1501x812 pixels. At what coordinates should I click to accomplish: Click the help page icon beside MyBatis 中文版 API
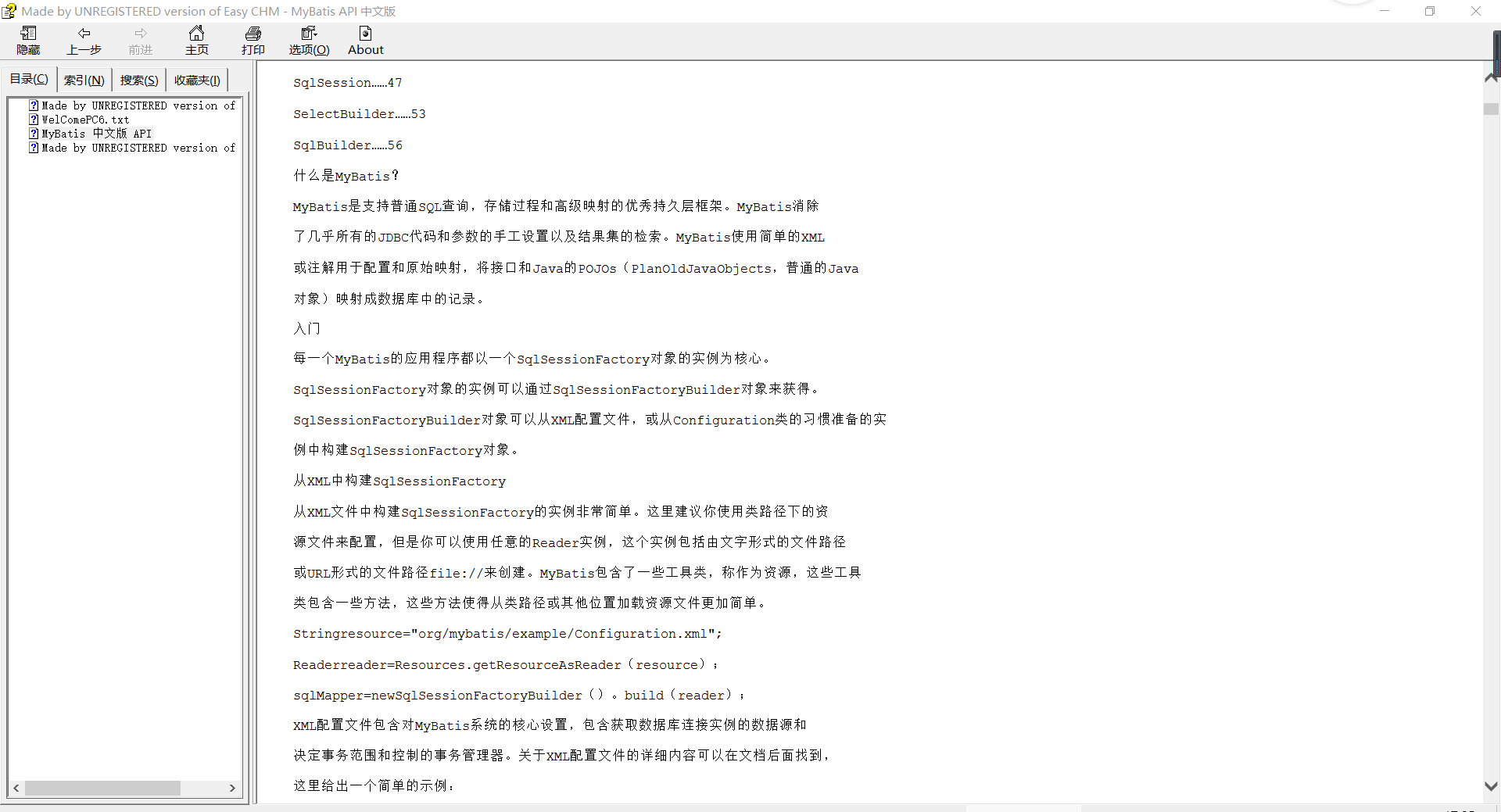click(x=34, y=134)
